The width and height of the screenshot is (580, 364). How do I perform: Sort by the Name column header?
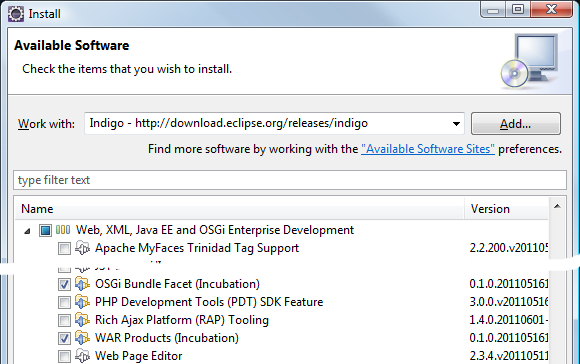(x=240, y=209)
